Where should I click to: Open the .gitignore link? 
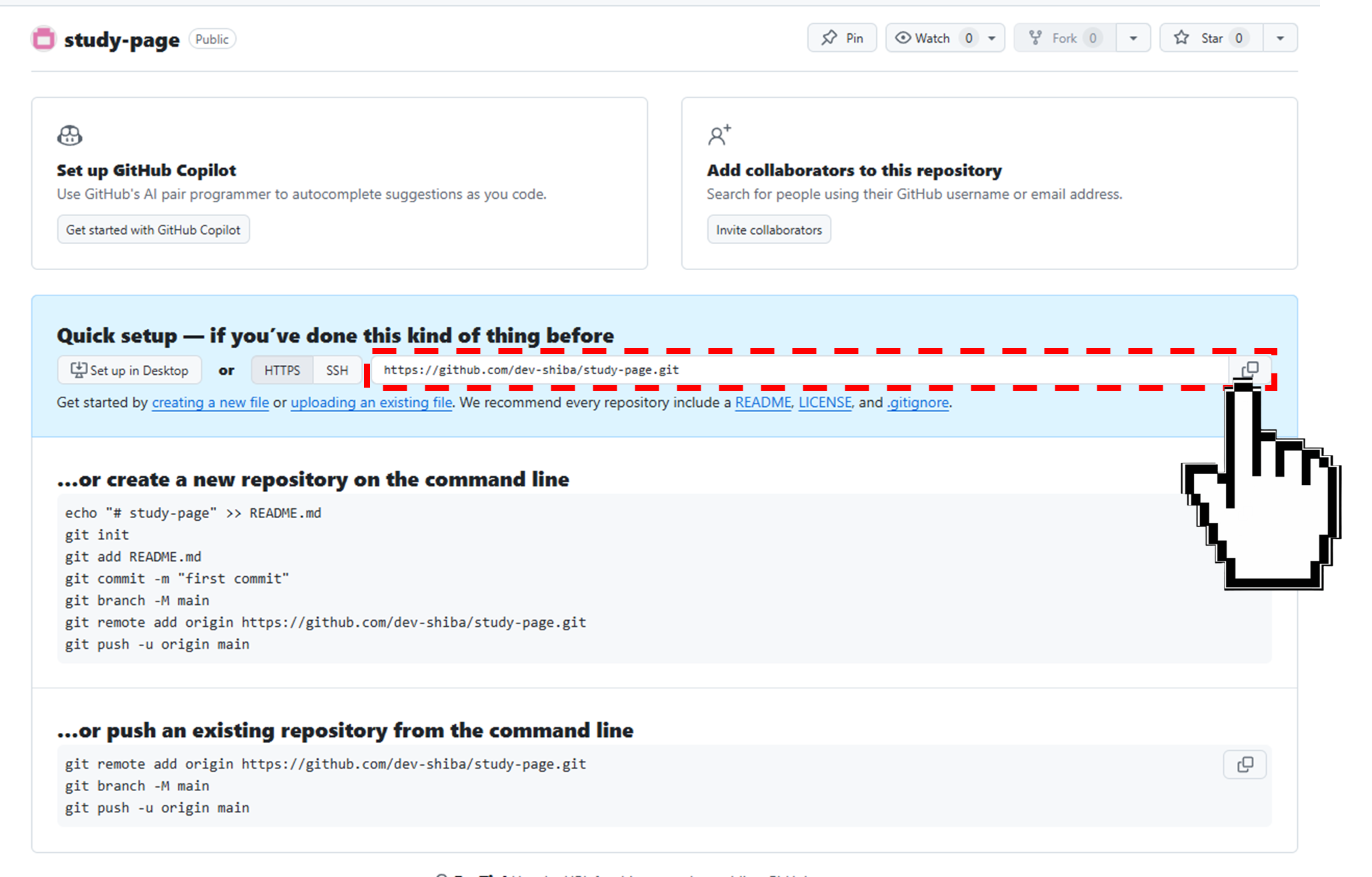tap(918, 402)
